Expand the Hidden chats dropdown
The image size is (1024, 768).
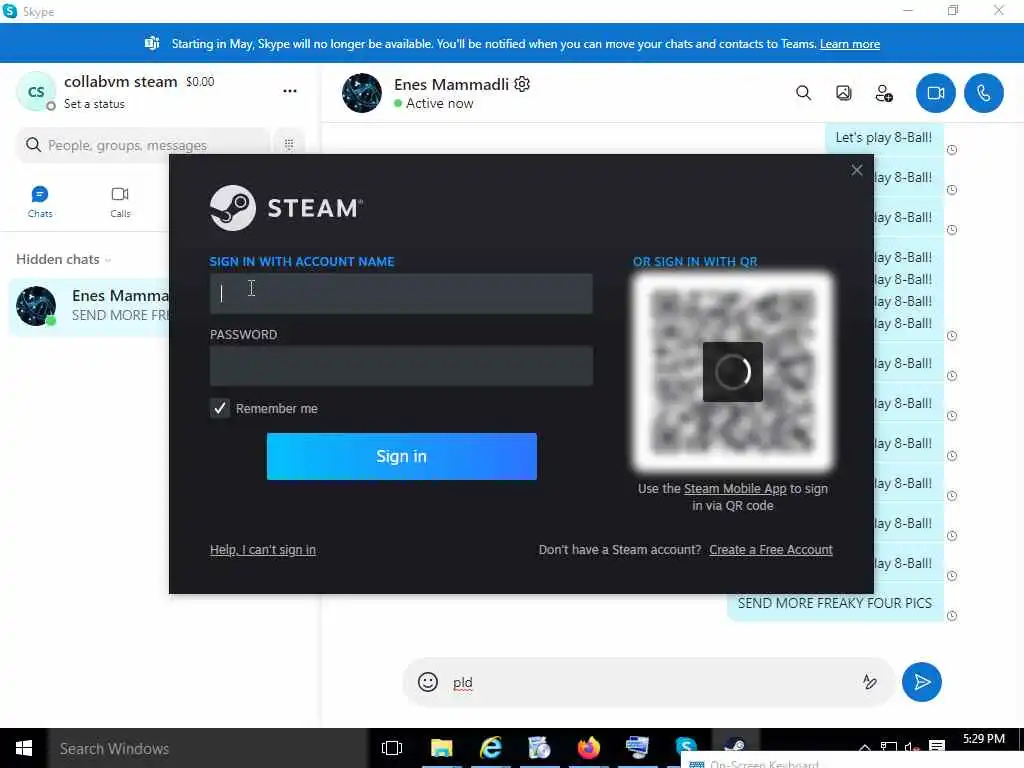[x=63, y=259]
